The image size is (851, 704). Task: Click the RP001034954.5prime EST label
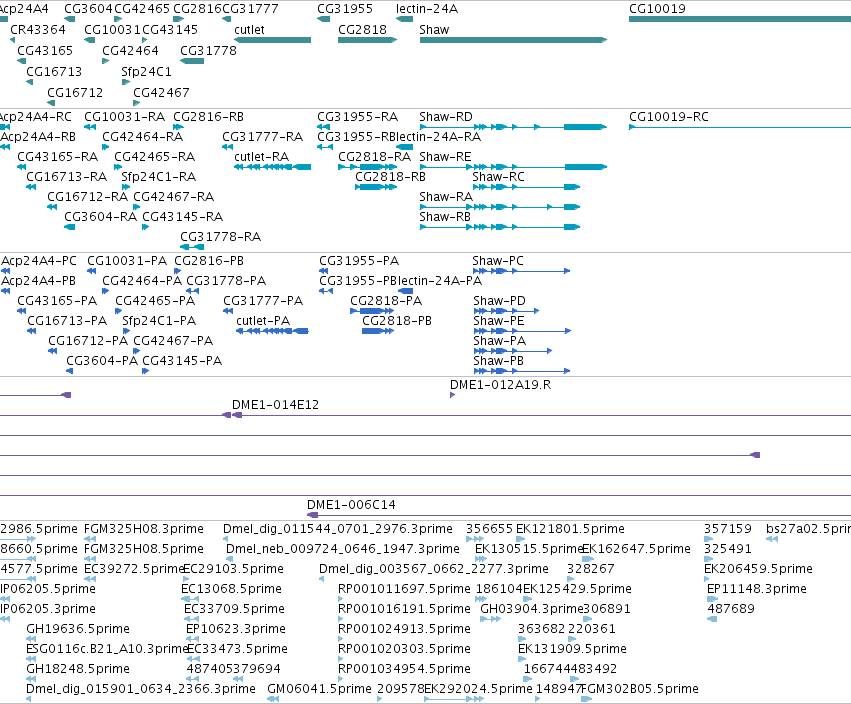pyautogui.click(x=404, y=669)
